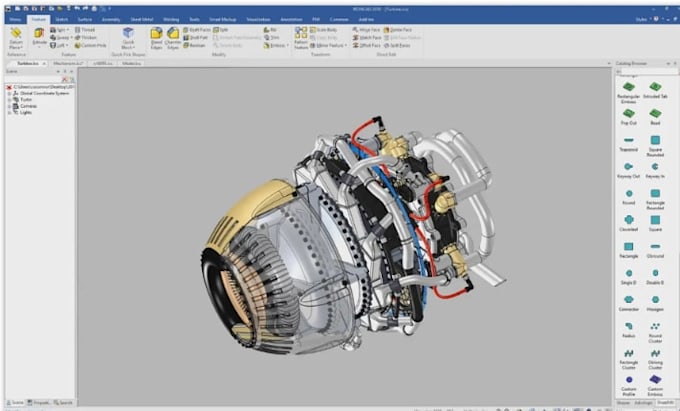
Task: Select the Move Face tool
Action: pos(366,30)
